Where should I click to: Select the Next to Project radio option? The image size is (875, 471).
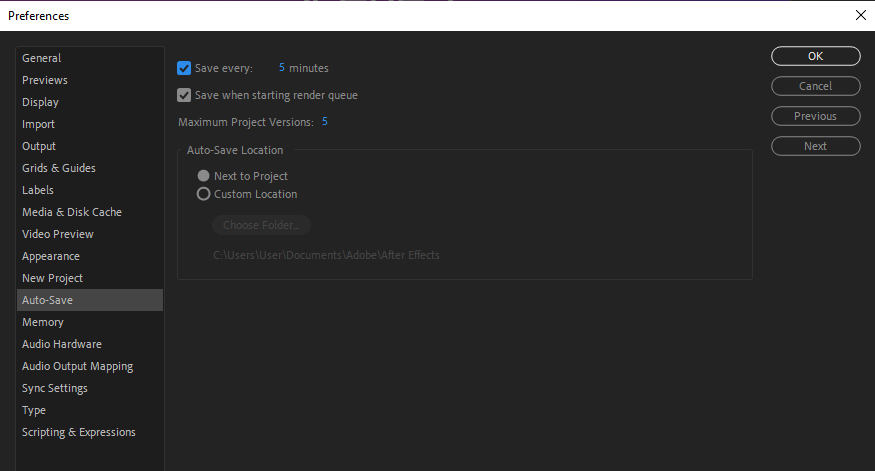tap(203, 176)
